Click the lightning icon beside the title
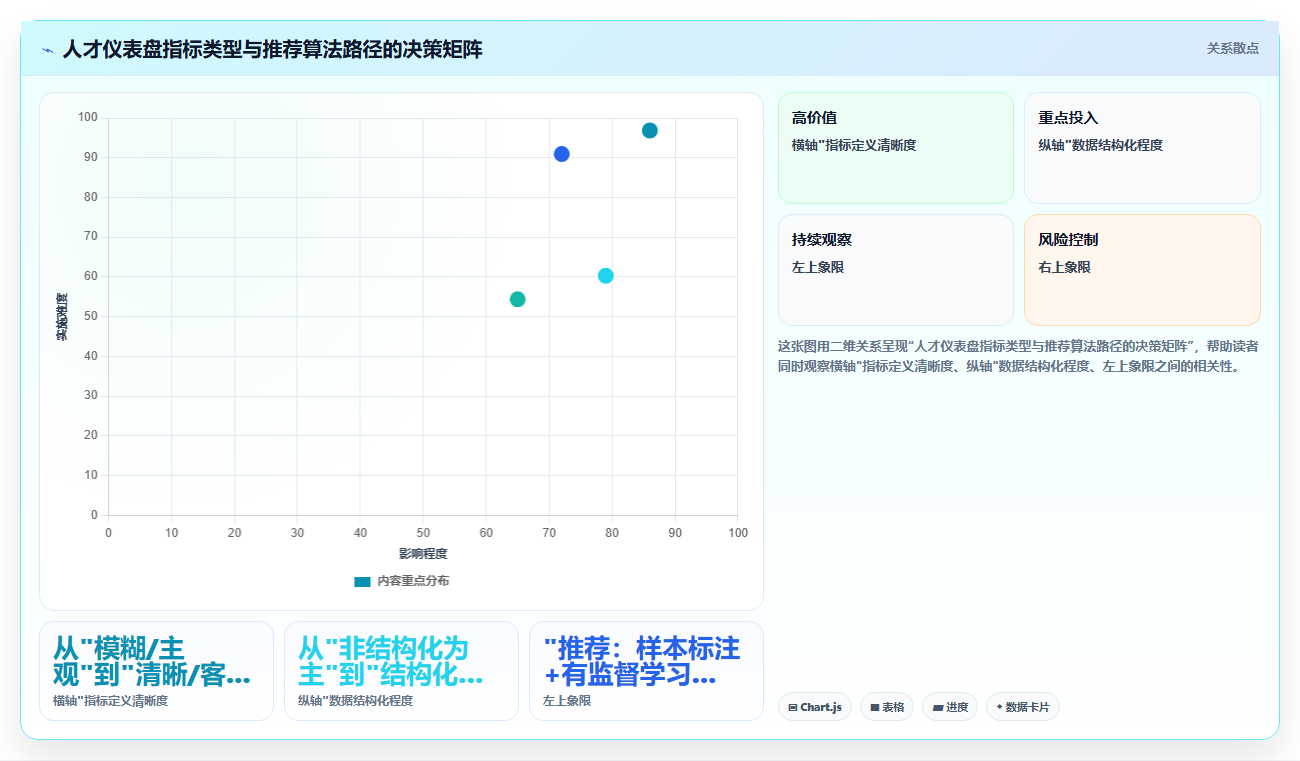This screenshot has width=1300, height=761. coord(47,50)
